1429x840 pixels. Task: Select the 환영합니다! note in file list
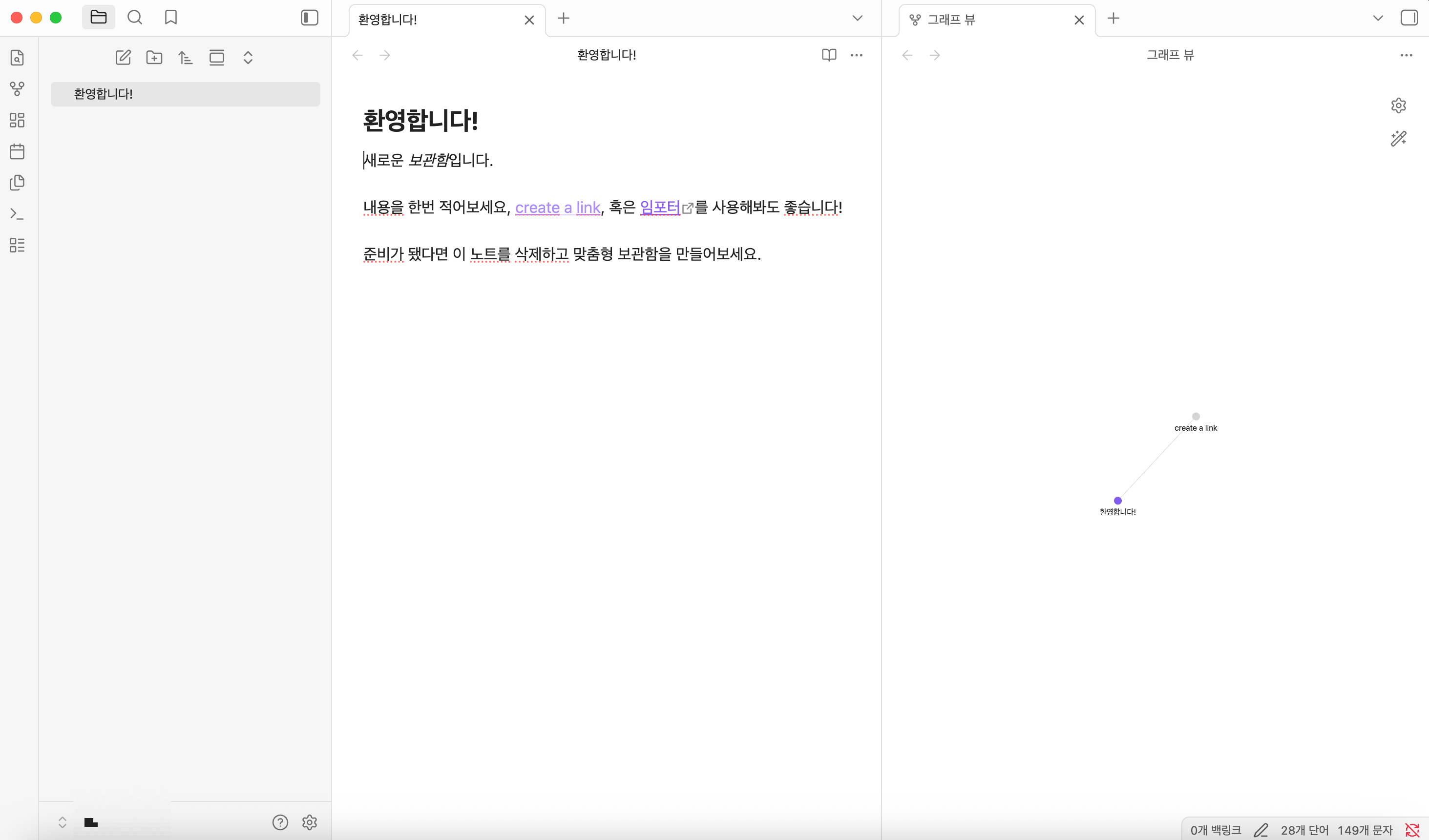186,94
